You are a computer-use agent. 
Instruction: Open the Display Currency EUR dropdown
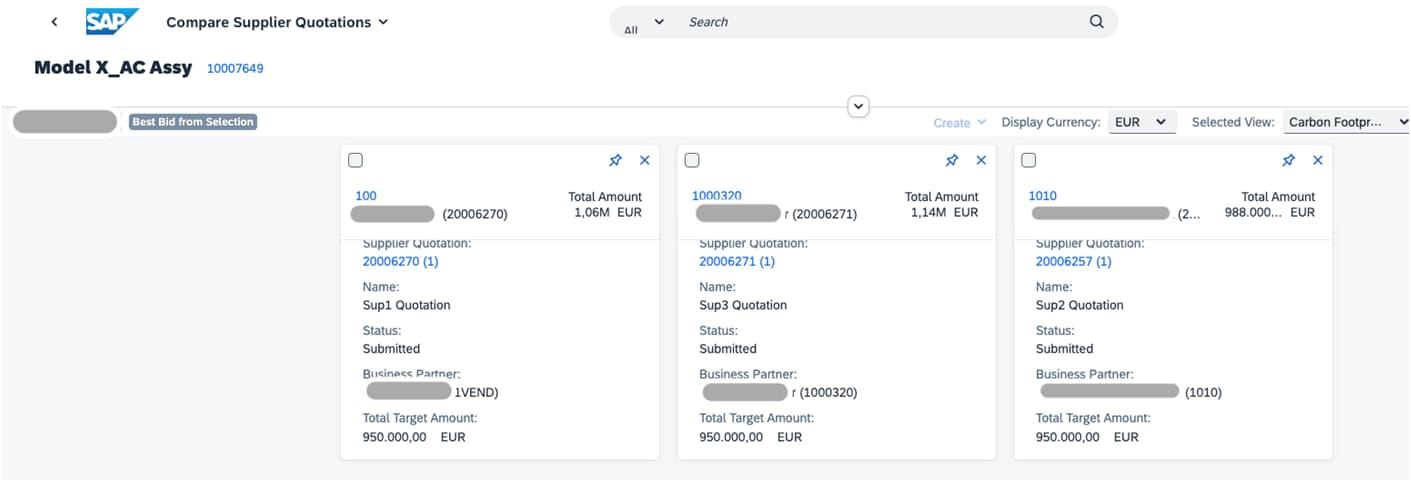tap(1140, 122)
